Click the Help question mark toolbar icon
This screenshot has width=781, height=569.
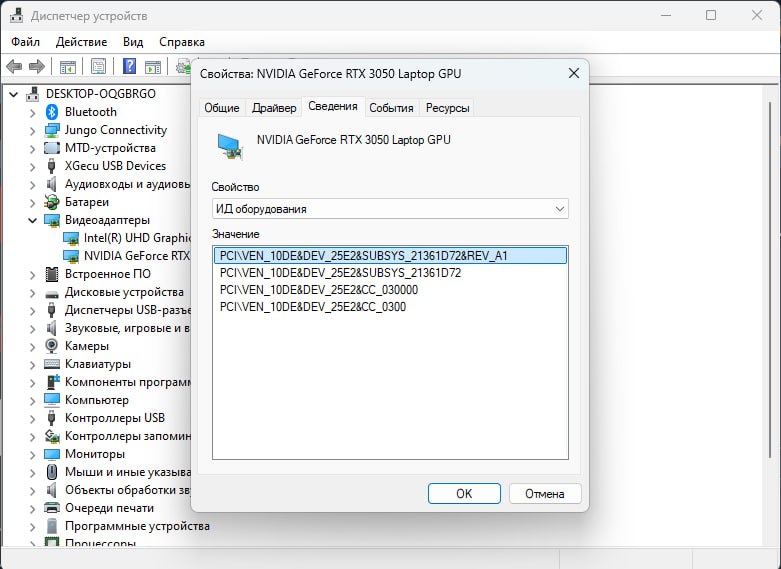(x=129, y=66)
